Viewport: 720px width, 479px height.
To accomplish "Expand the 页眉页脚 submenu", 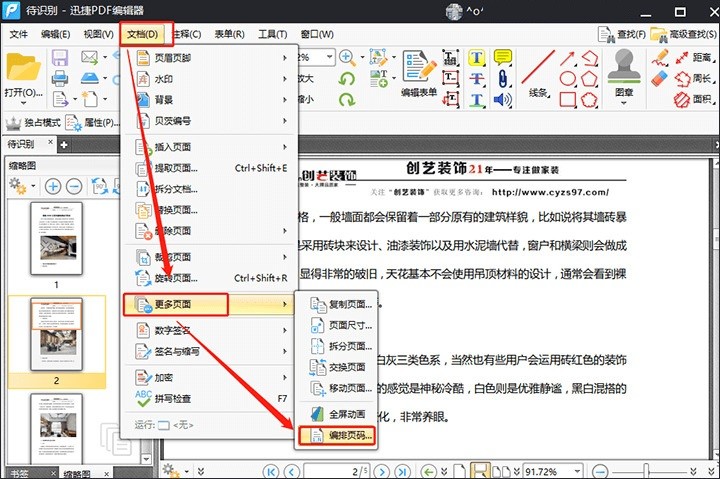I will point(211,58).
